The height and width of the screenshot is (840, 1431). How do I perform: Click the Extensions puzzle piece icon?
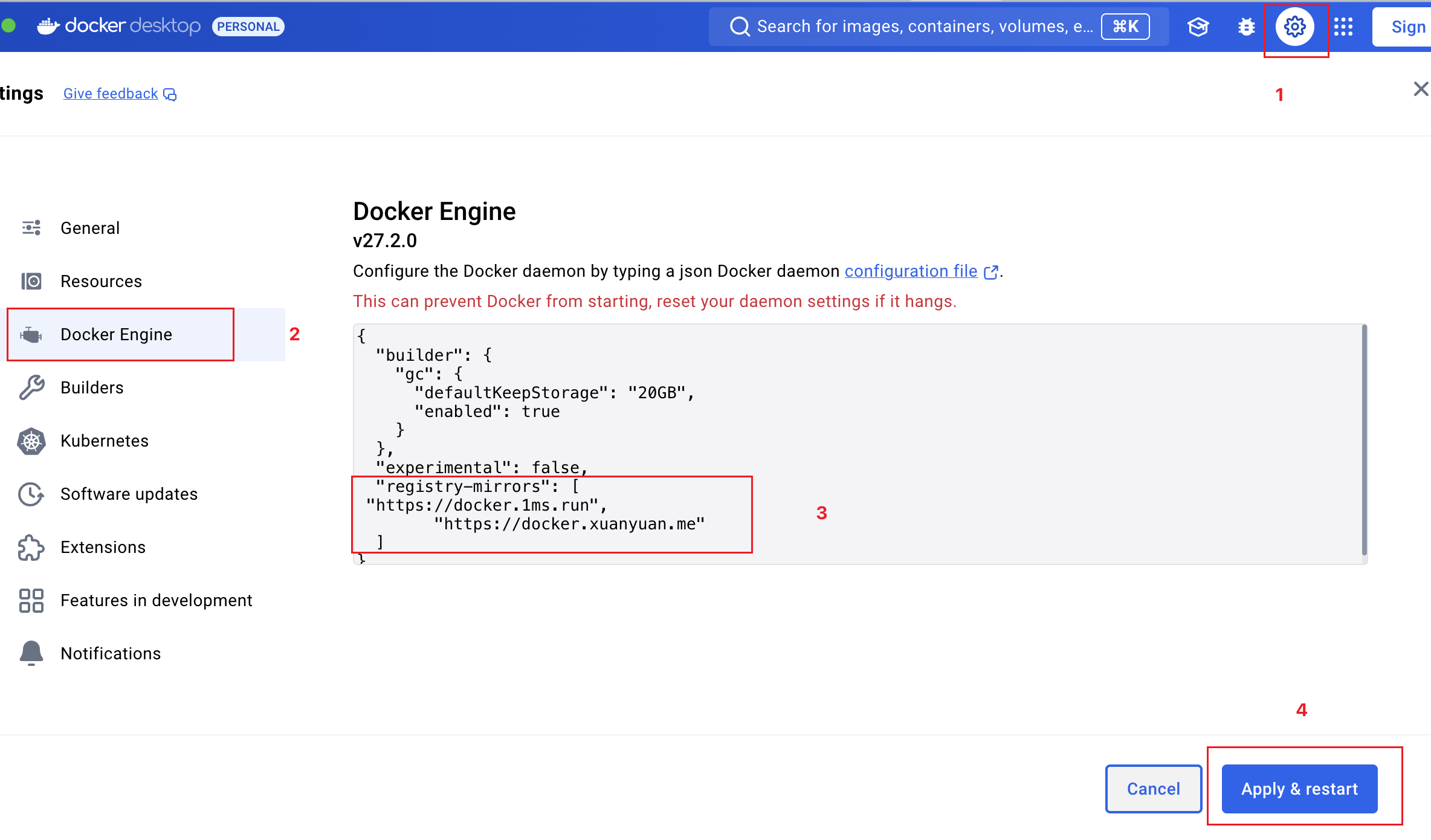(31, 548)
